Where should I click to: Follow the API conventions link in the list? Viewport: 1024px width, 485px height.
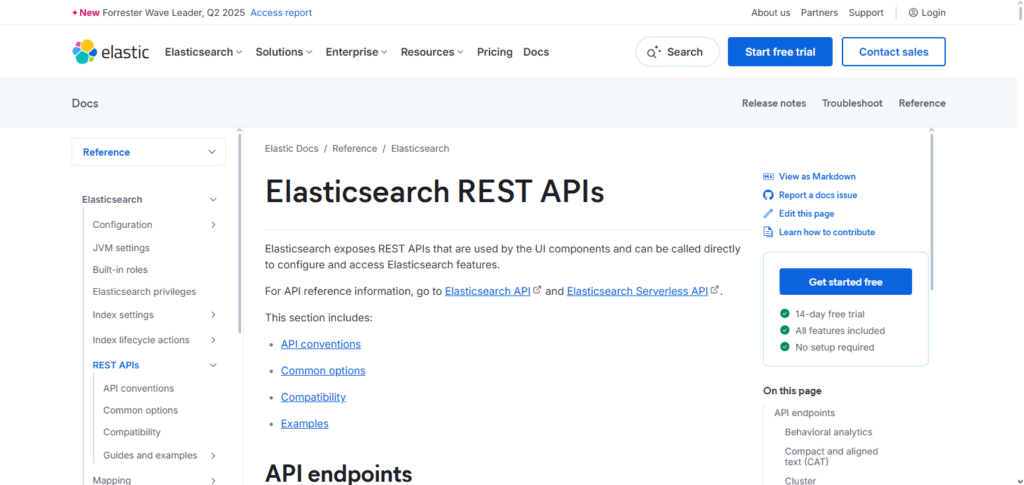(x=321, y=344)
